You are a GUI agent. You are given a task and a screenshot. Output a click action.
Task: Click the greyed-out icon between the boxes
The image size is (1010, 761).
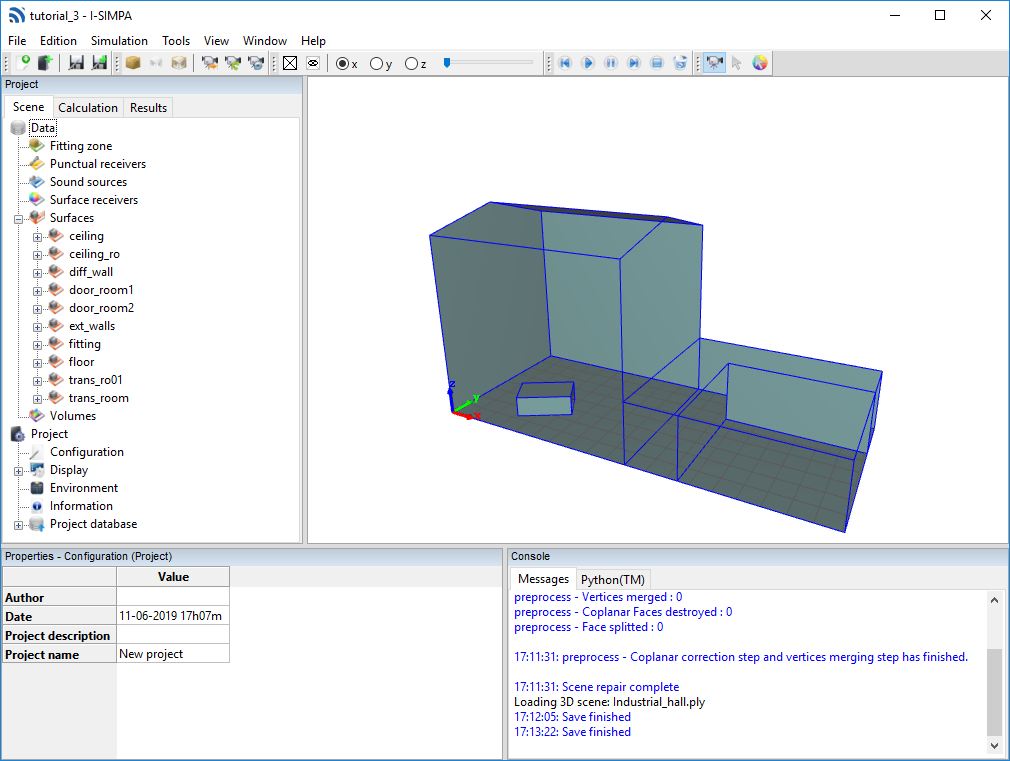(x=156, y=63)
